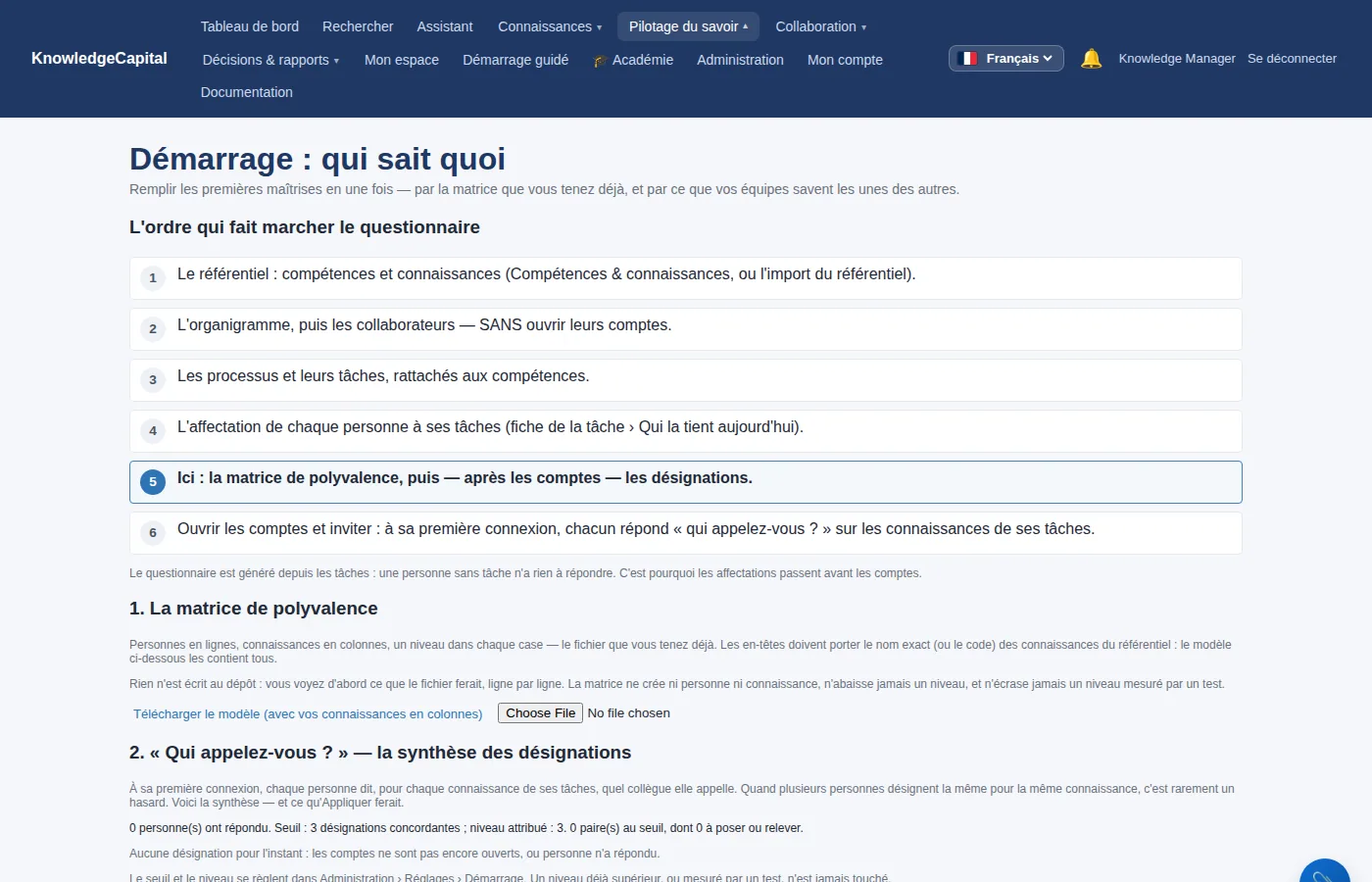Select step 3 'Les processus et leurs tâches' row
The width and height of the screenshot is (1372, 882).
coord(686,380)
